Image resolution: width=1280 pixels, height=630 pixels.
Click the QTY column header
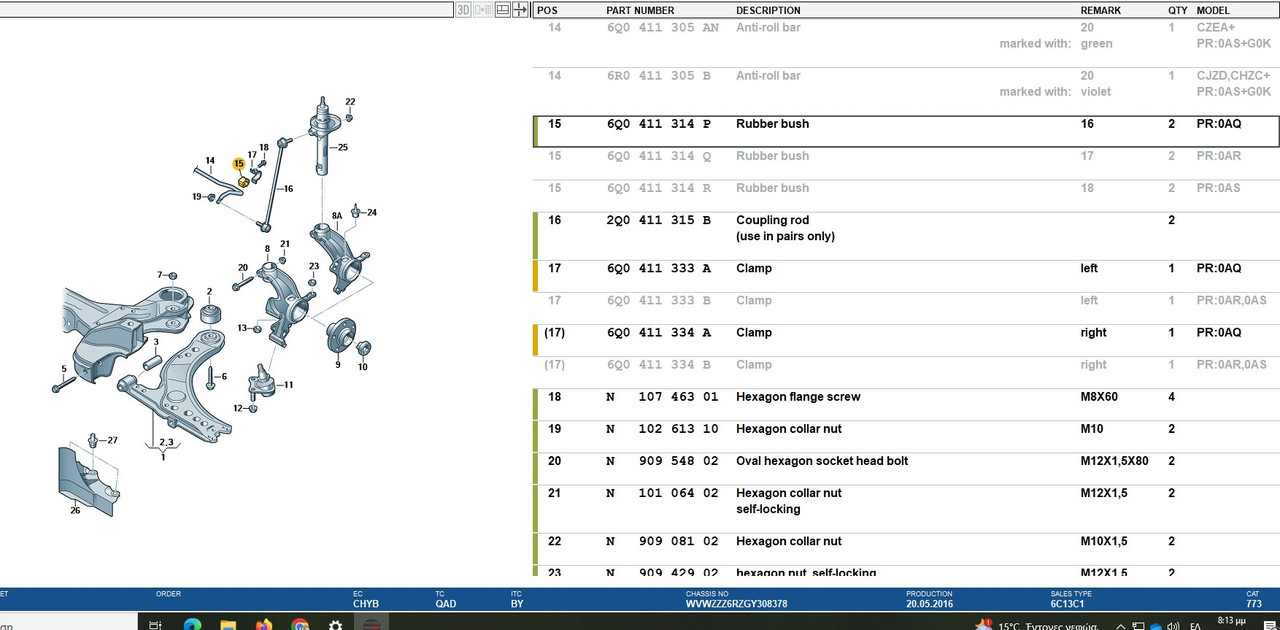(1177, 10)
